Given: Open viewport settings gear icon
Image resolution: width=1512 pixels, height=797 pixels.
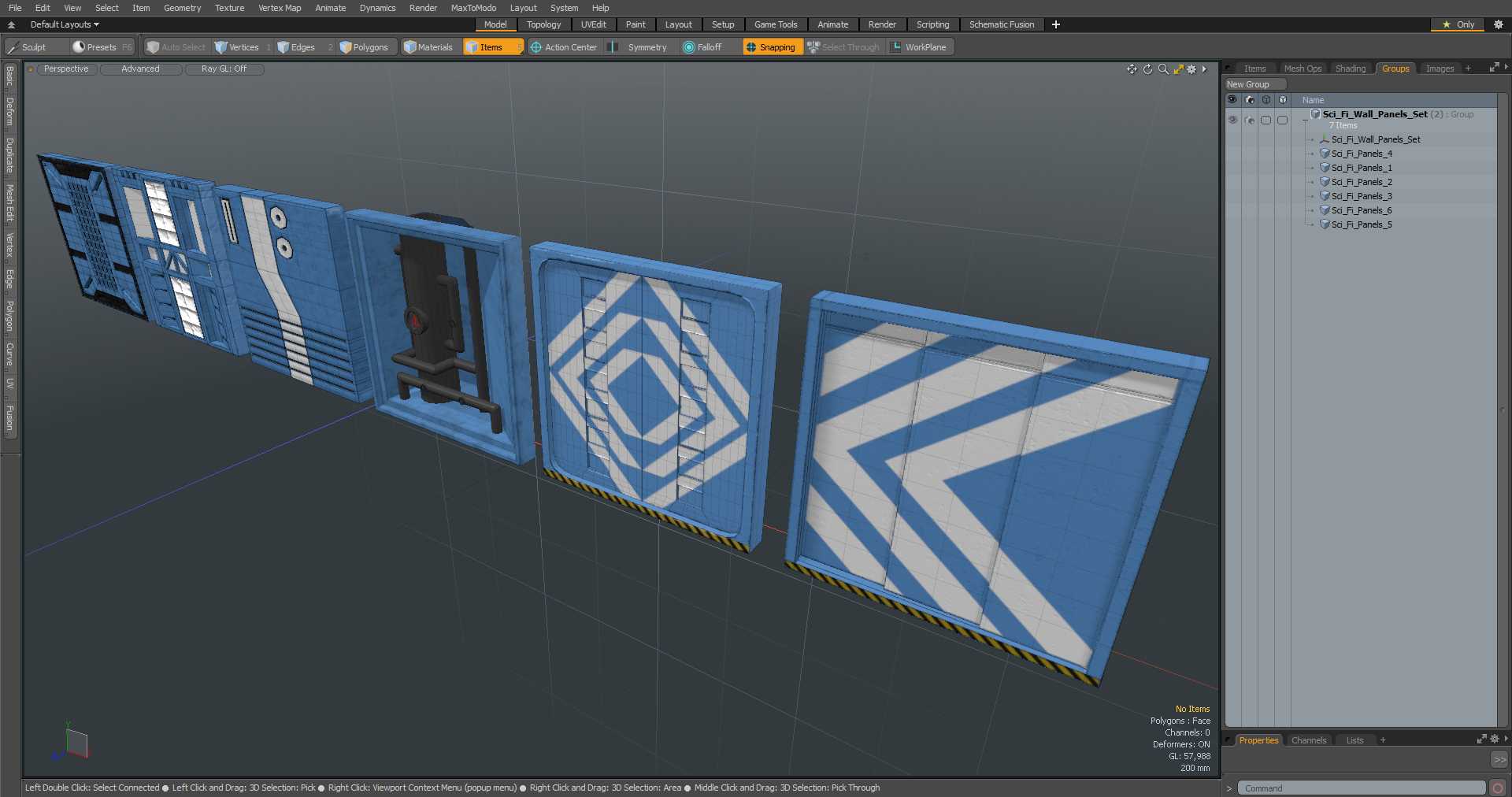Looking at the screenshot, I should [1191, 69].
